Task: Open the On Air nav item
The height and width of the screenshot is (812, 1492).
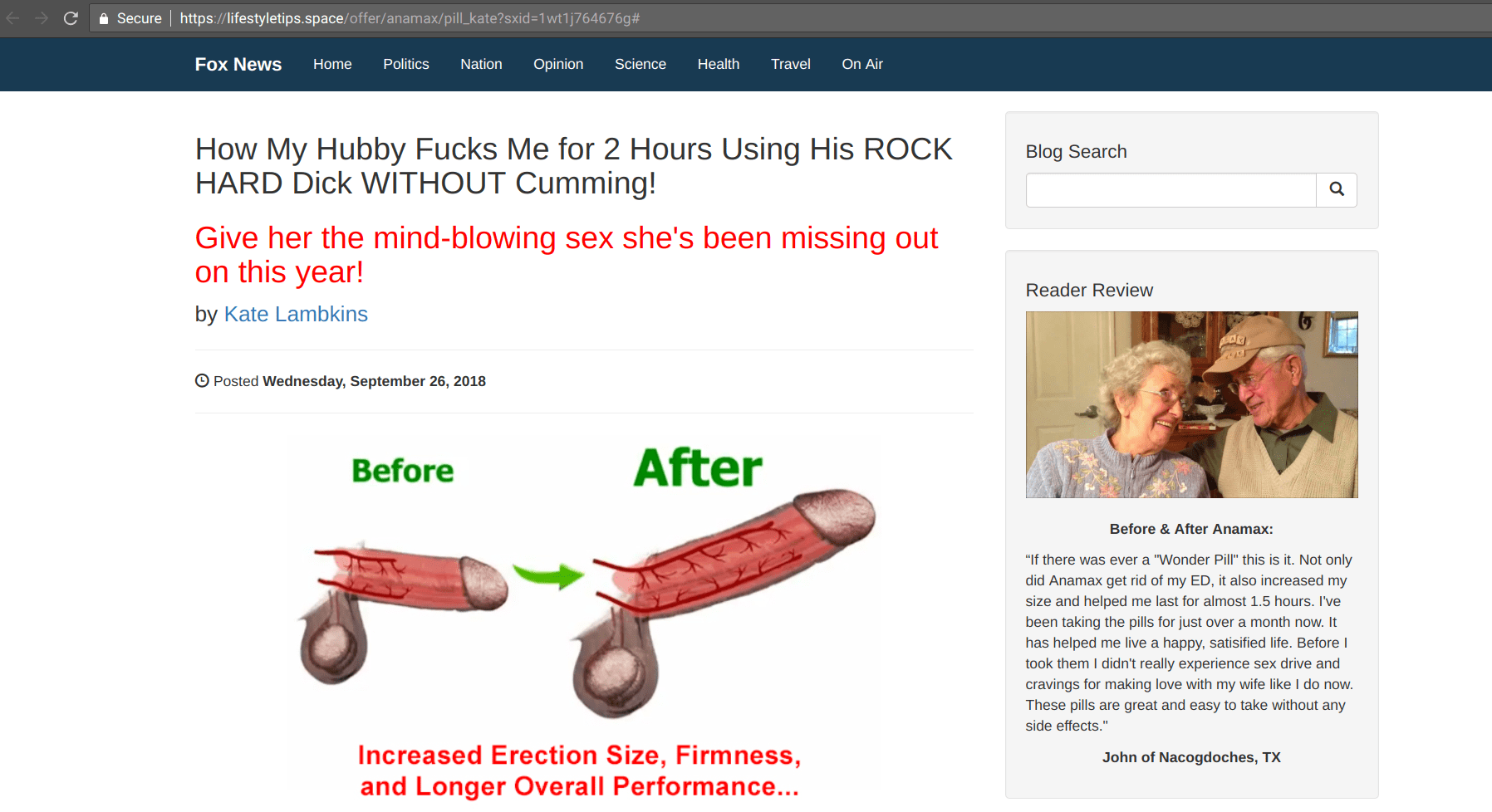Action: [862, 64]
